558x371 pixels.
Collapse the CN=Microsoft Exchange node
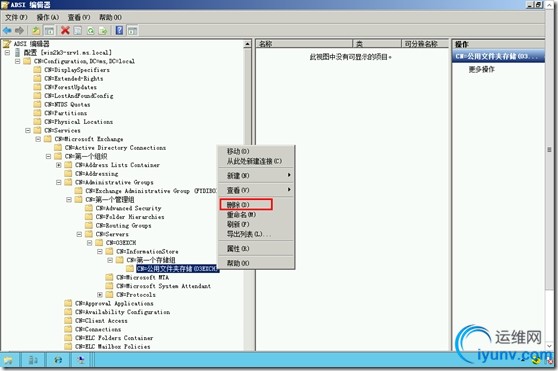click(38, 139)
